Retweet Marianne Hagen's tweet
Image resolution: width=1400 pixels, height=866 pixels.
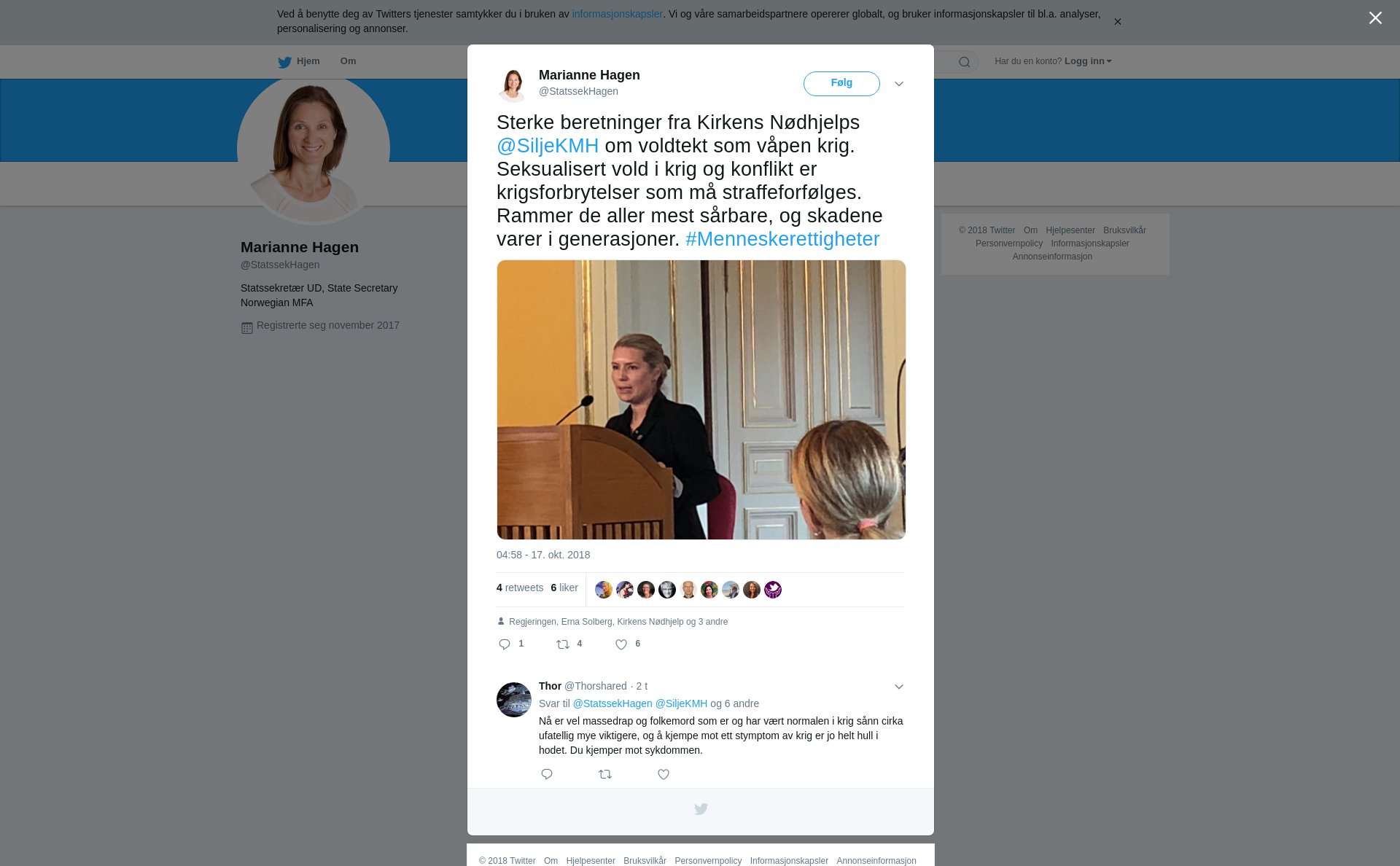[563, 644]
